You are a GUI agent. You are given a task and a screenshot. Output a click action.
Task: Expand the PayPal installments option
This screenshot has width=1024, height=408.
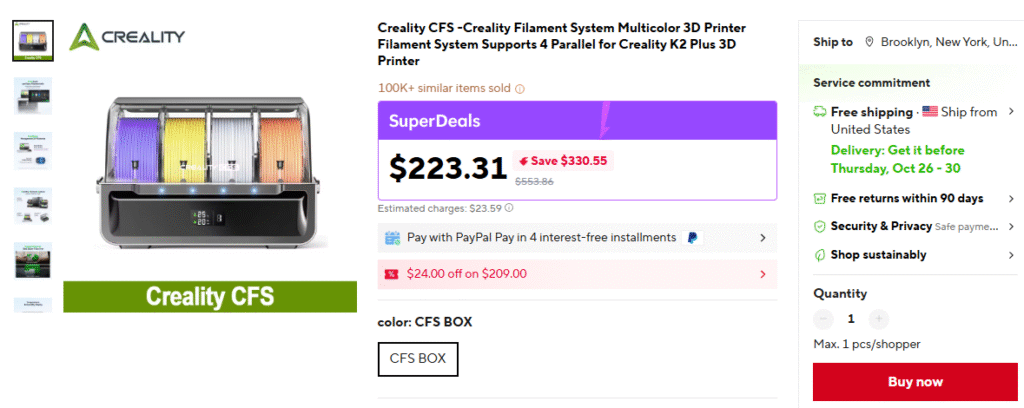coord(763,238)
